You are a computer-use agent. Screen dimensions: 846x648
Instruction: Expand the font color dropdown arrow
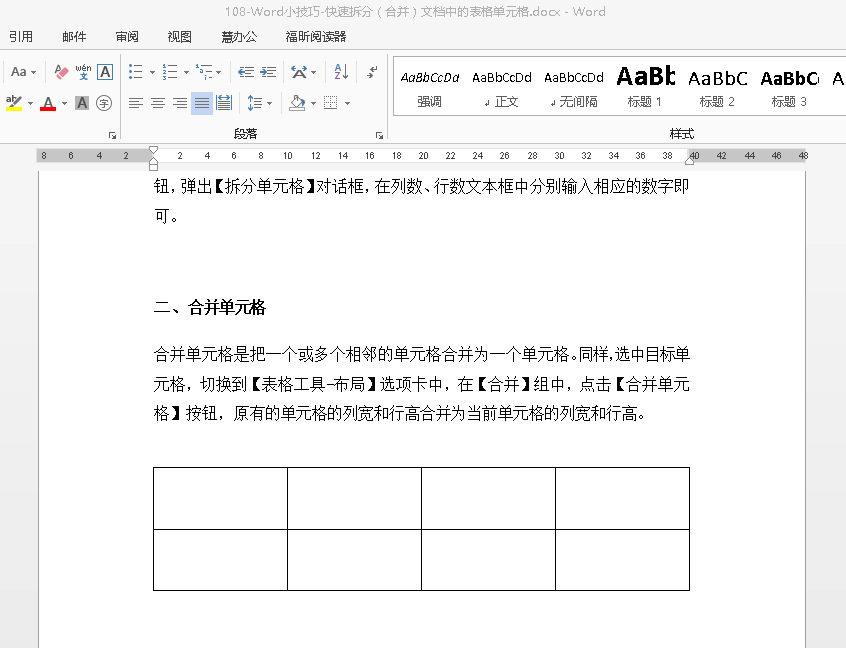(x=64, y=103)
